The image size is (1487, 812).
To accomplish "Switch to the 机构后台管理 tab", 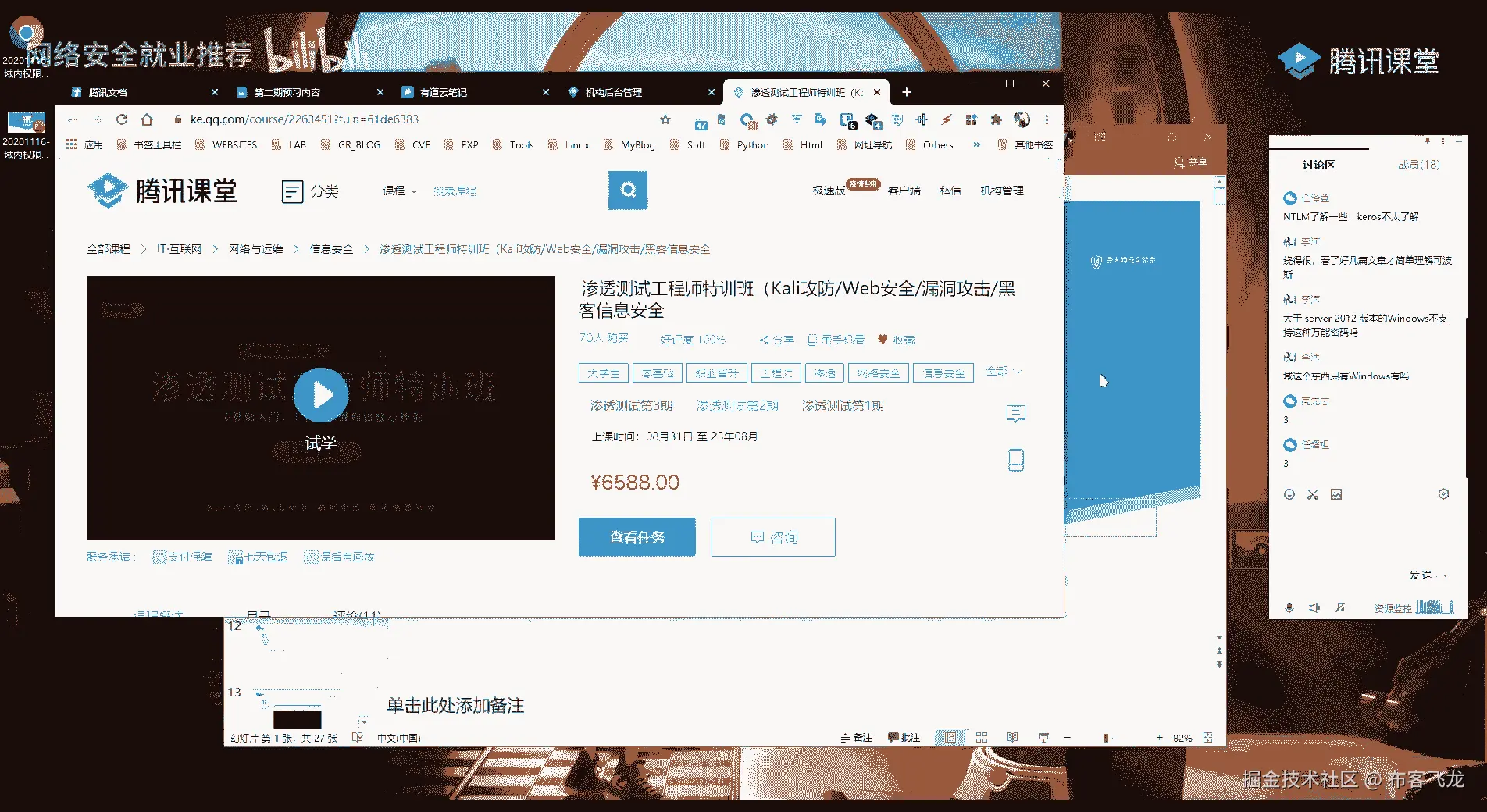I will coord(640,92).
